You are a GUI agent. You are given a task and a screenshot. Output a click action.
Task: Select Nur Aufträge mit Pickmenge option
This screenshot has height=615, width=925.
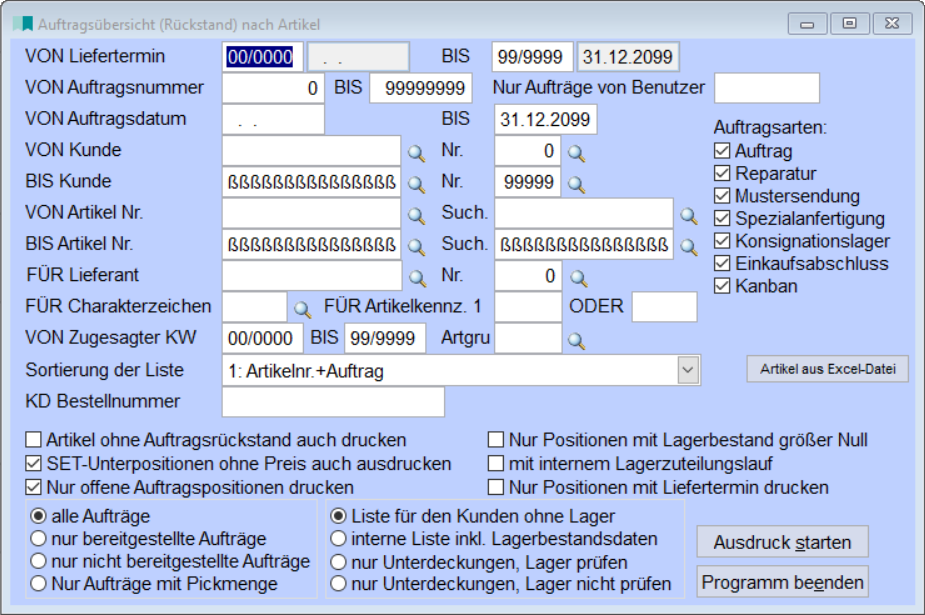tap(40, 583)
